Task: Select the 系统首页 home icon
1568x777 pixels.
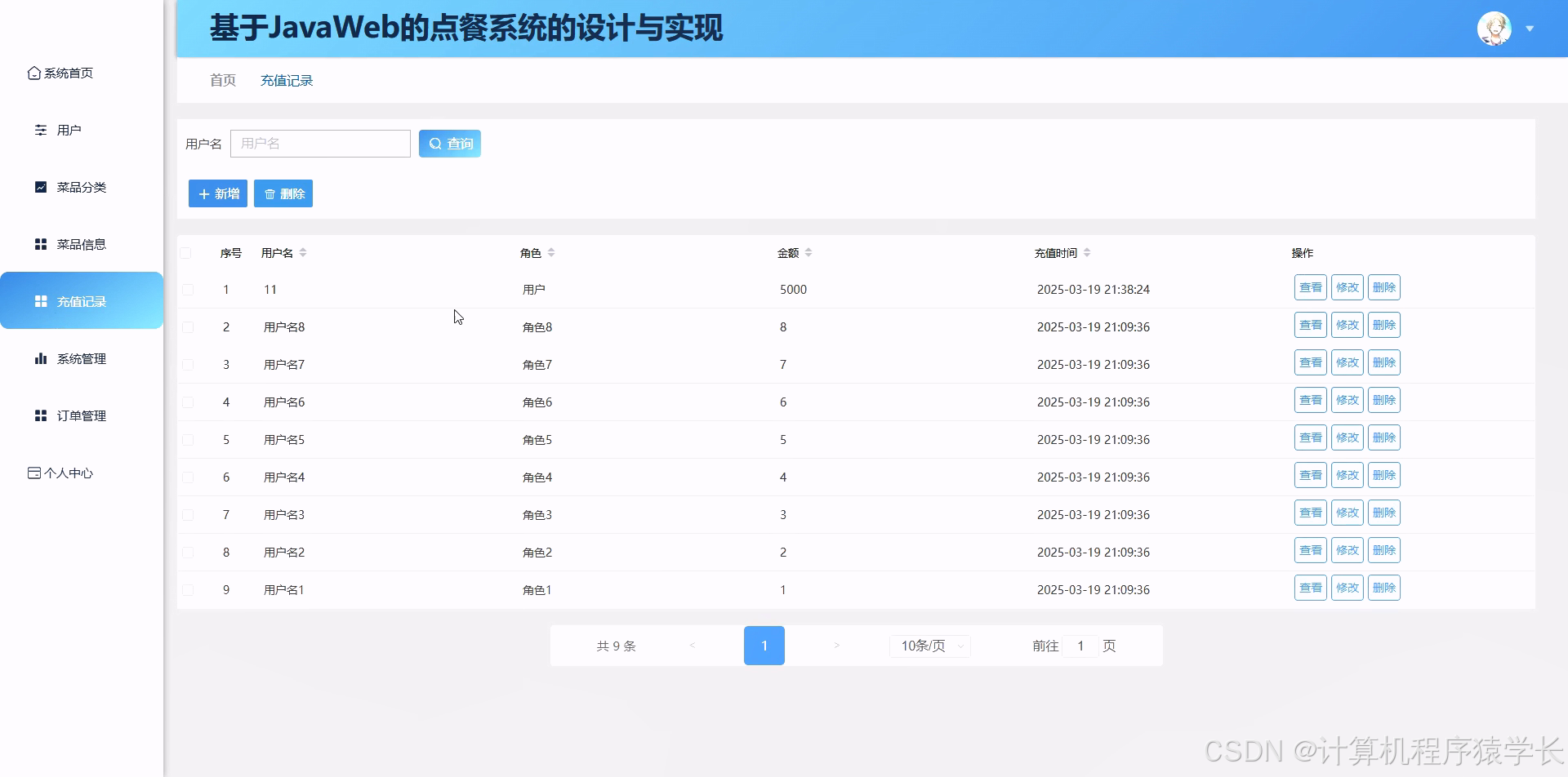Action: pyautogui.click(x=33, y=73)
